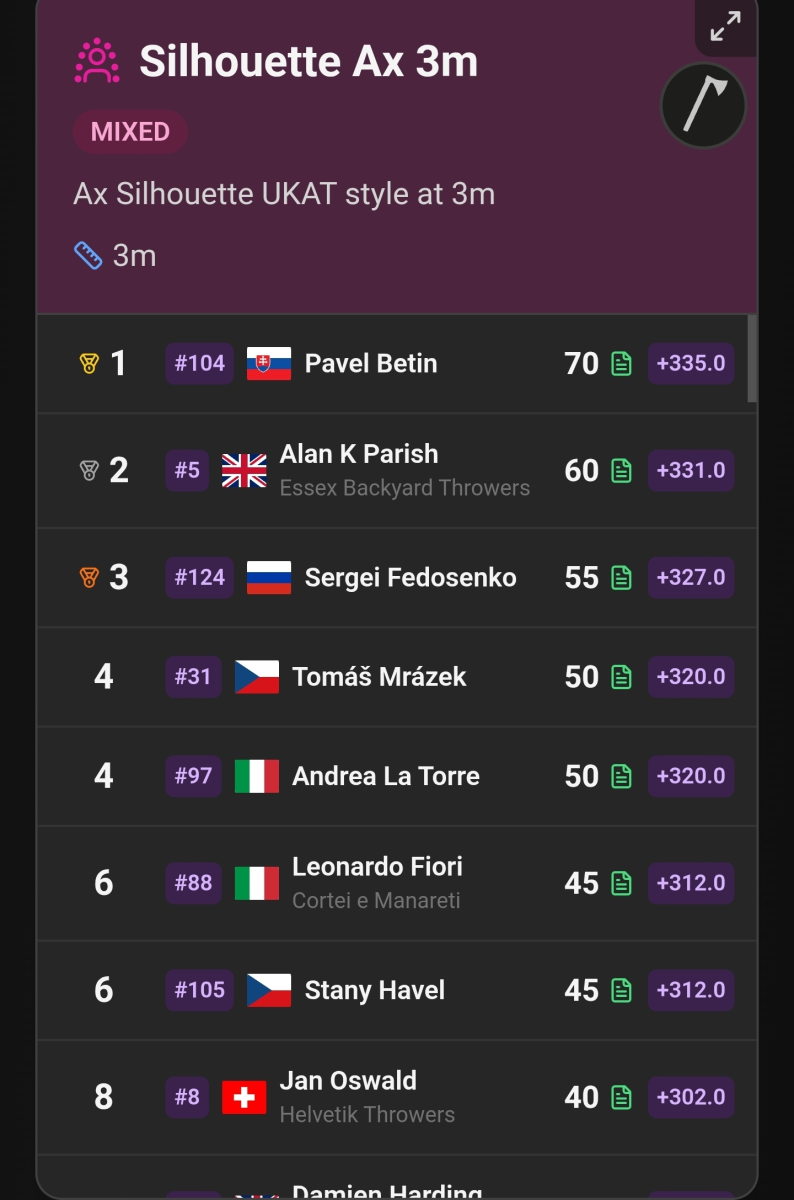Click the gold medal icon for rank 1
Screen dimensions: 794x1200
tap(89, 364)
